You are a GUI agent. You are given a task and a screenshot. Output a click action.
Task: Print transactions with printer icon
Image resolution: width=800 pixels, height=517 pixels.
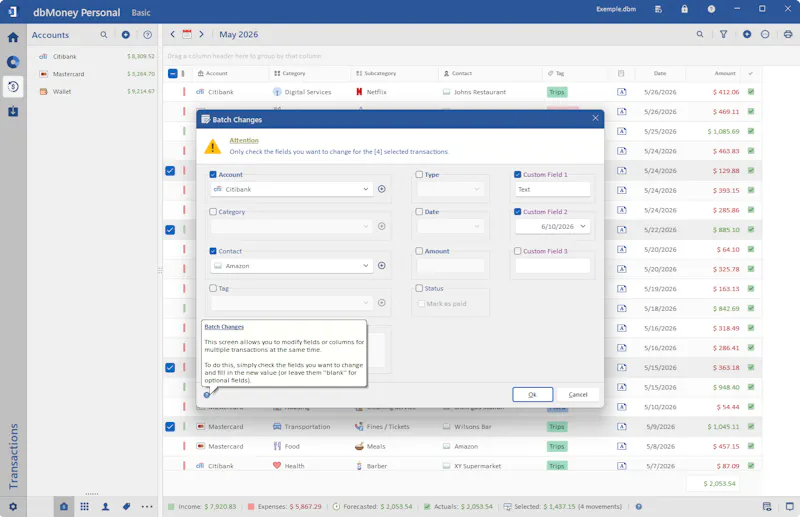point(788,34)
